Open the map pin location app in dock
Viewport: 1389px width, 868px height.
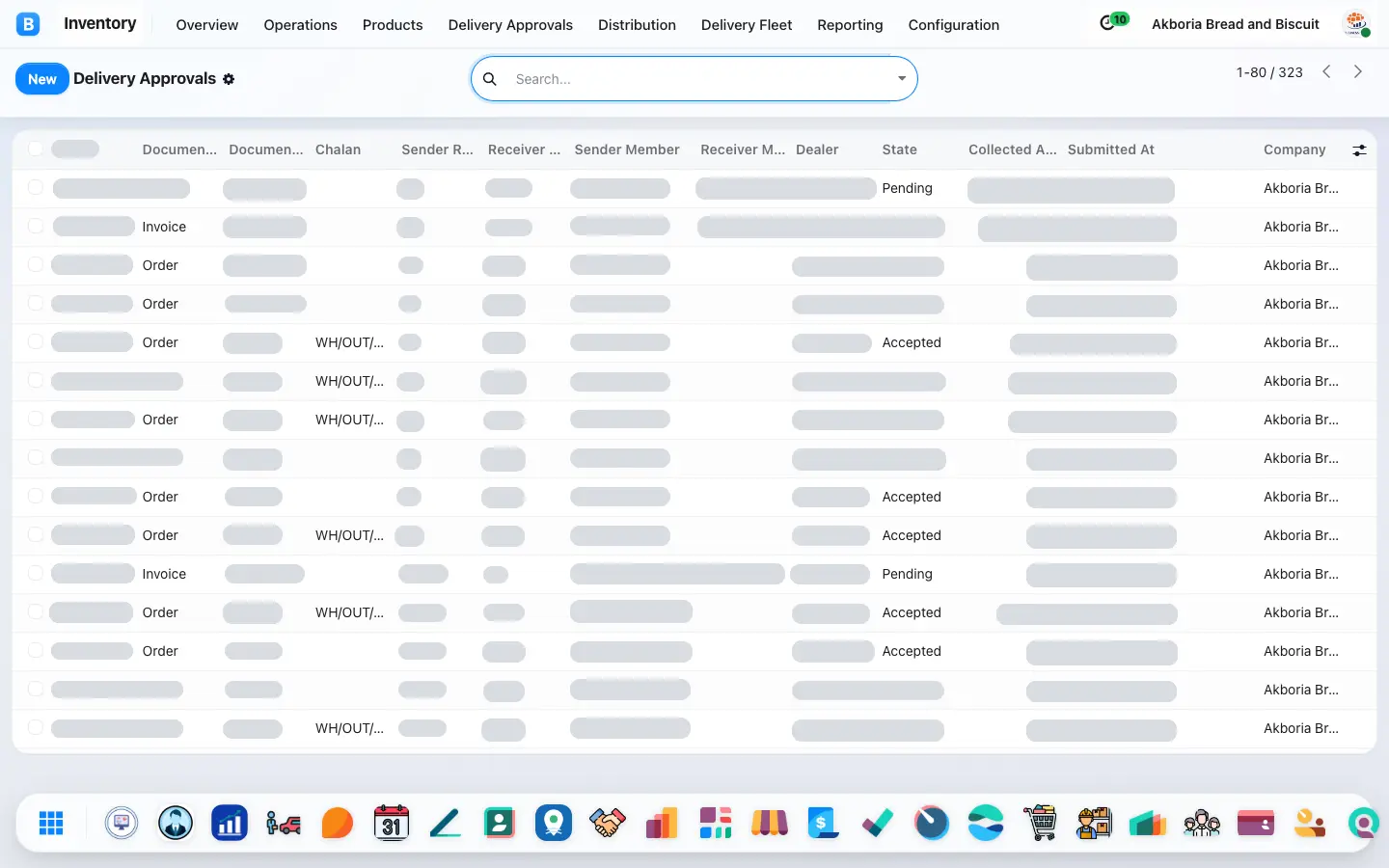tap(553, 823)
